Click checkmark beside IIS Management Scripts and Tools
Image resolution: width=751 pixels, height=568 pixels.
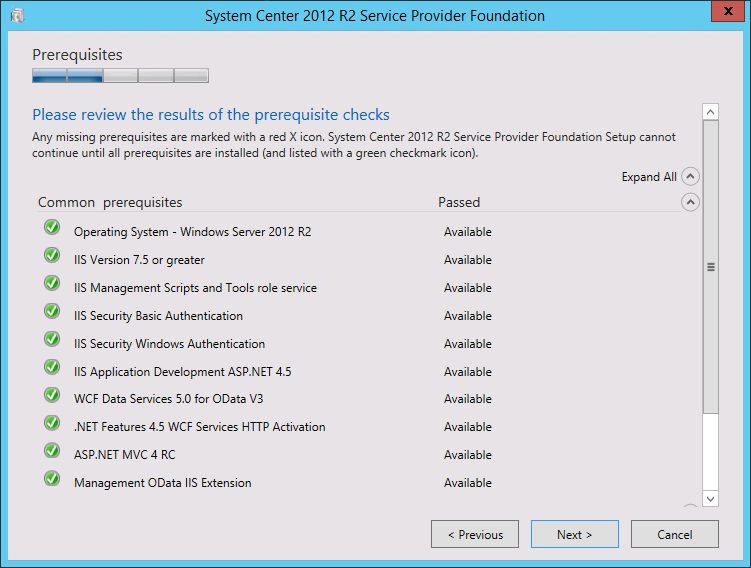(52, 283)
